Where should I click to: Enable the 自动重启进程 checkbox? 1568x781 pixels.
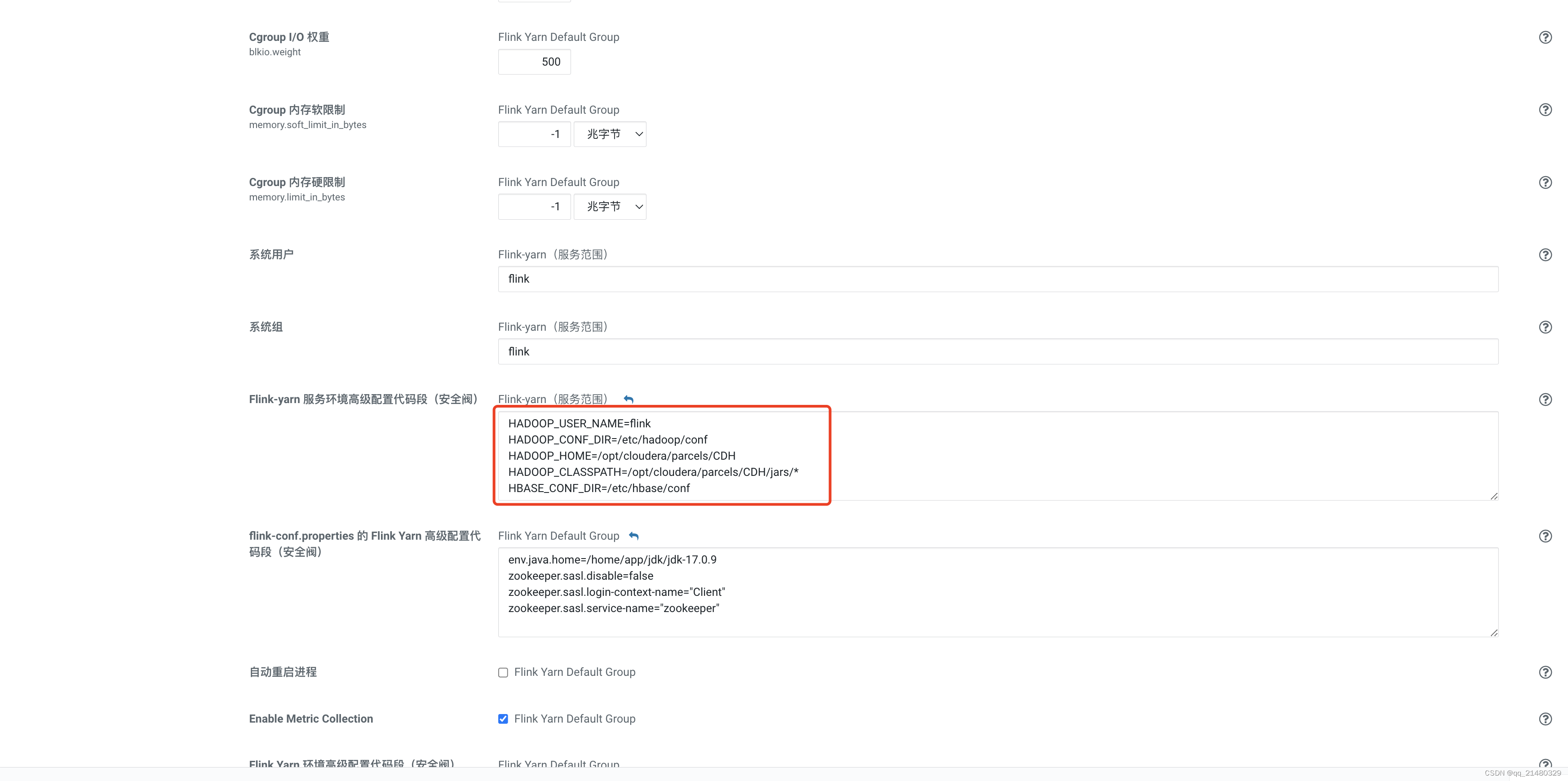(503, 672)
